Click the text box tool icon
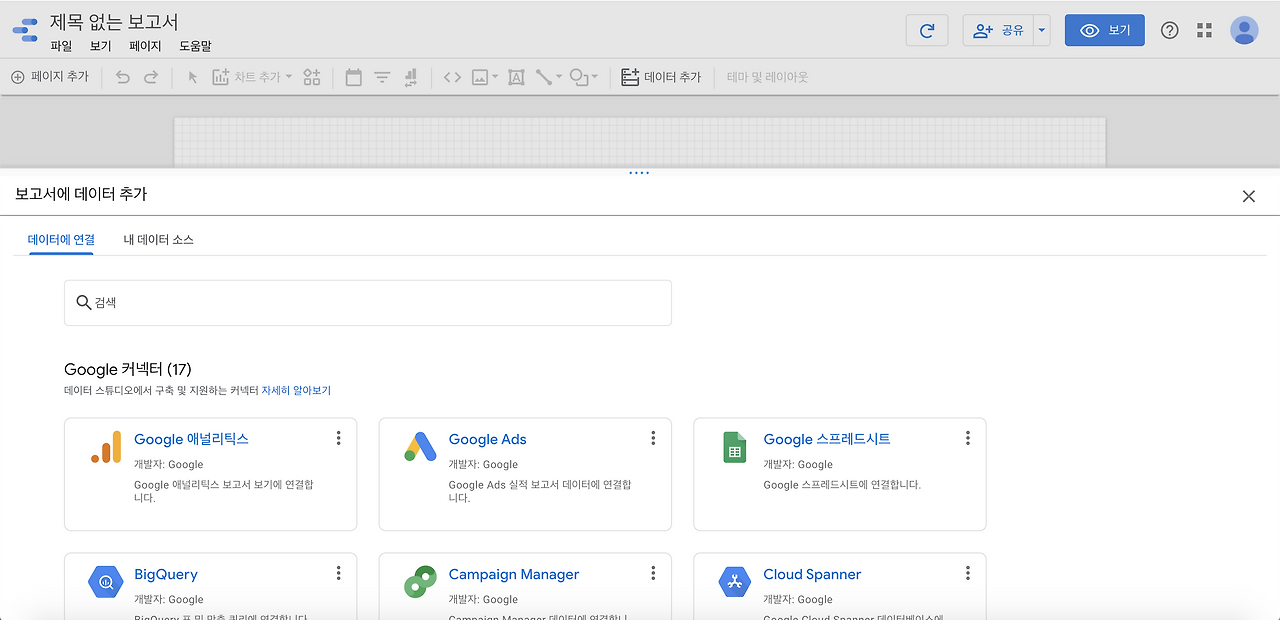The height and width of the screenshot is (620, 1280). (516, 77)
